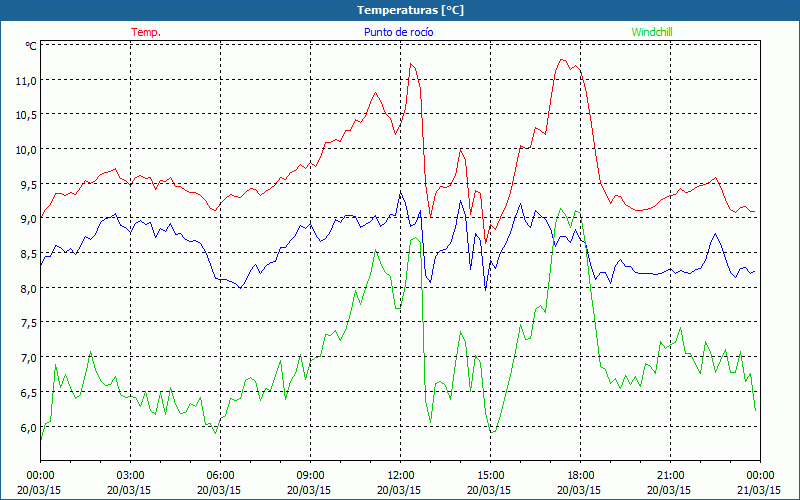This screenshot has width=800, height=500.
Task: Click the 6,5 y-axis value
Action: (29, 393)
